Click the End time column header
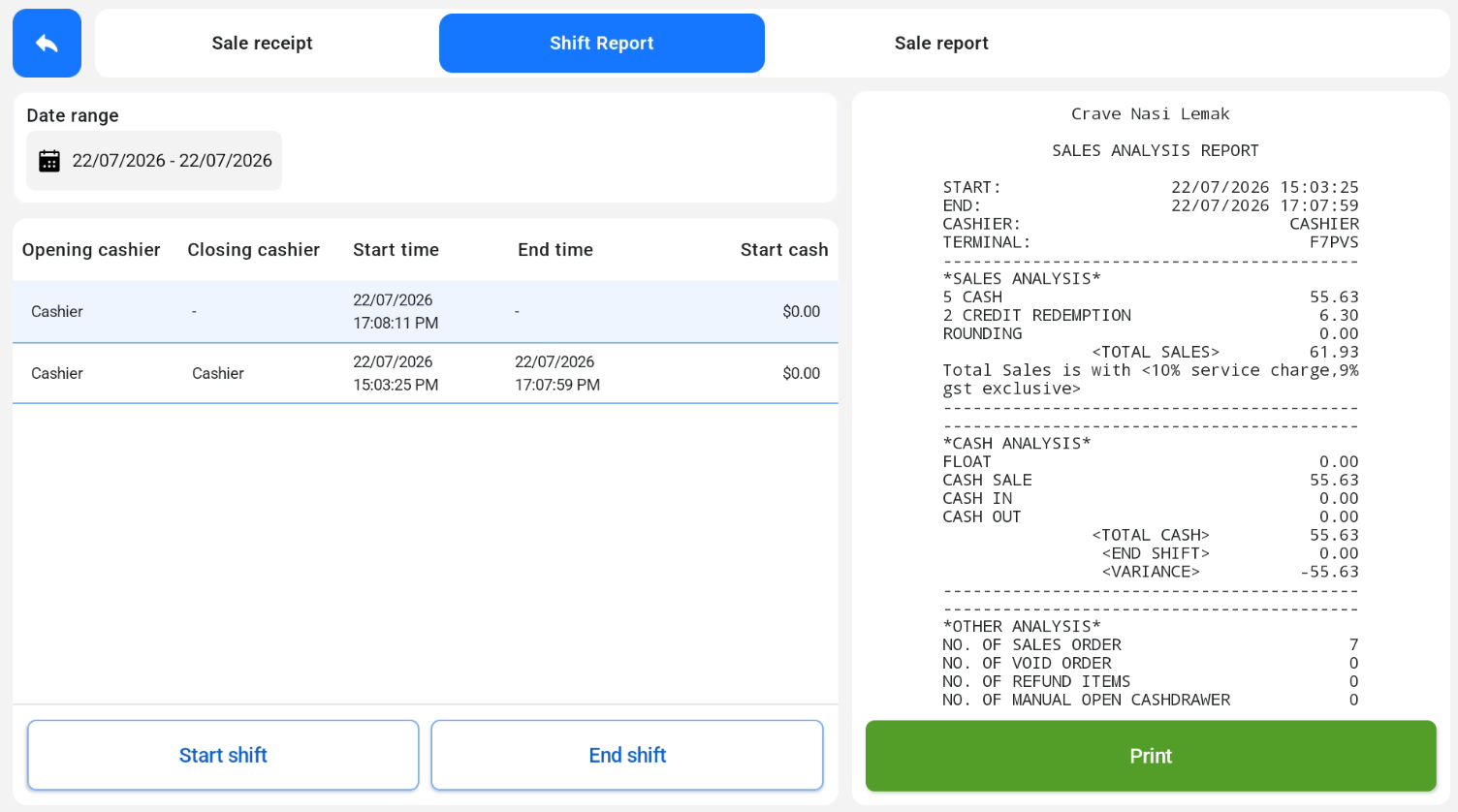This screenshot has height=812, width=1458. pyautogui.click(x=555, y=250)
